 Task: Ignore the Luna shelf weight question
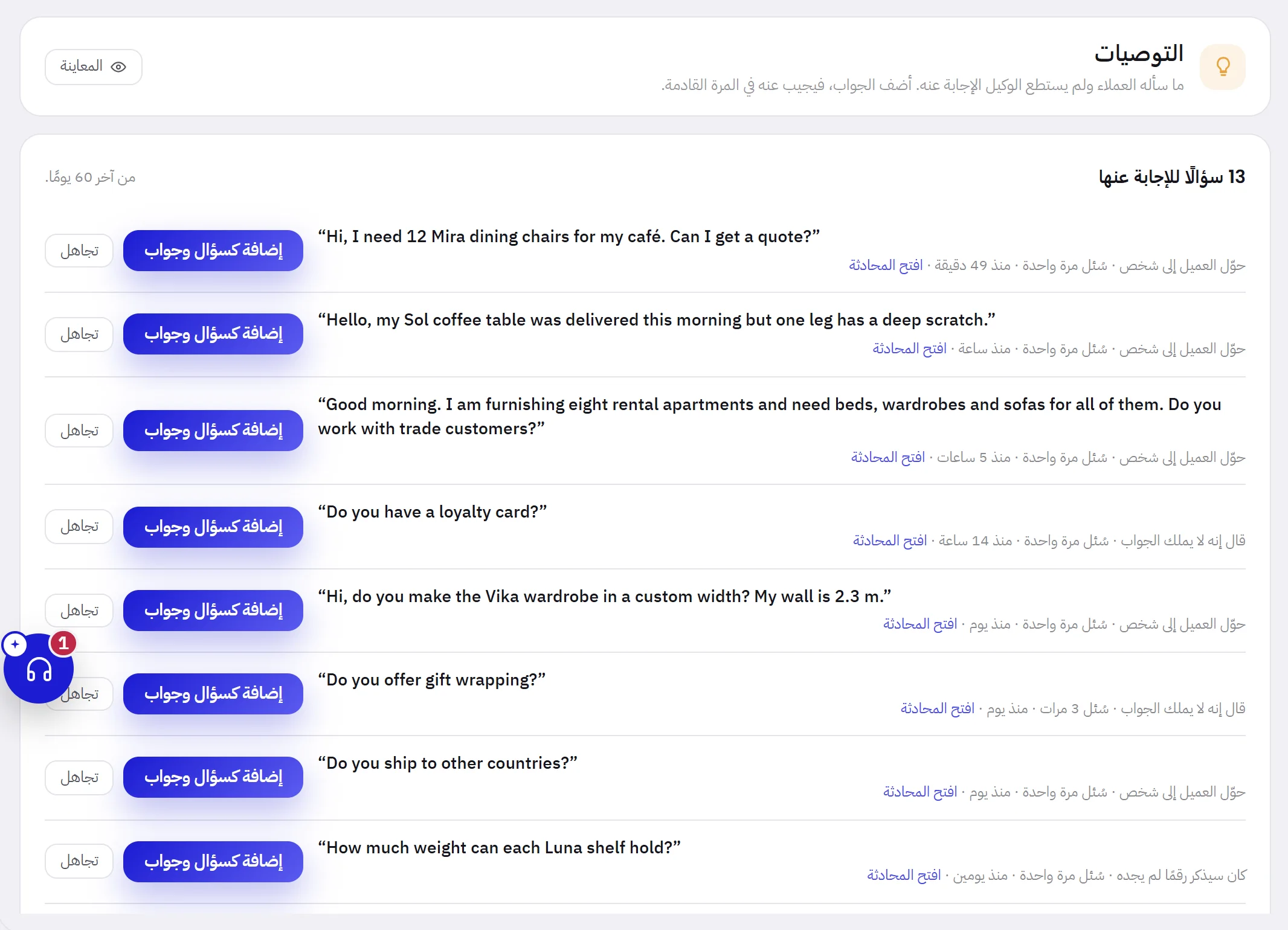pos(79,861)
